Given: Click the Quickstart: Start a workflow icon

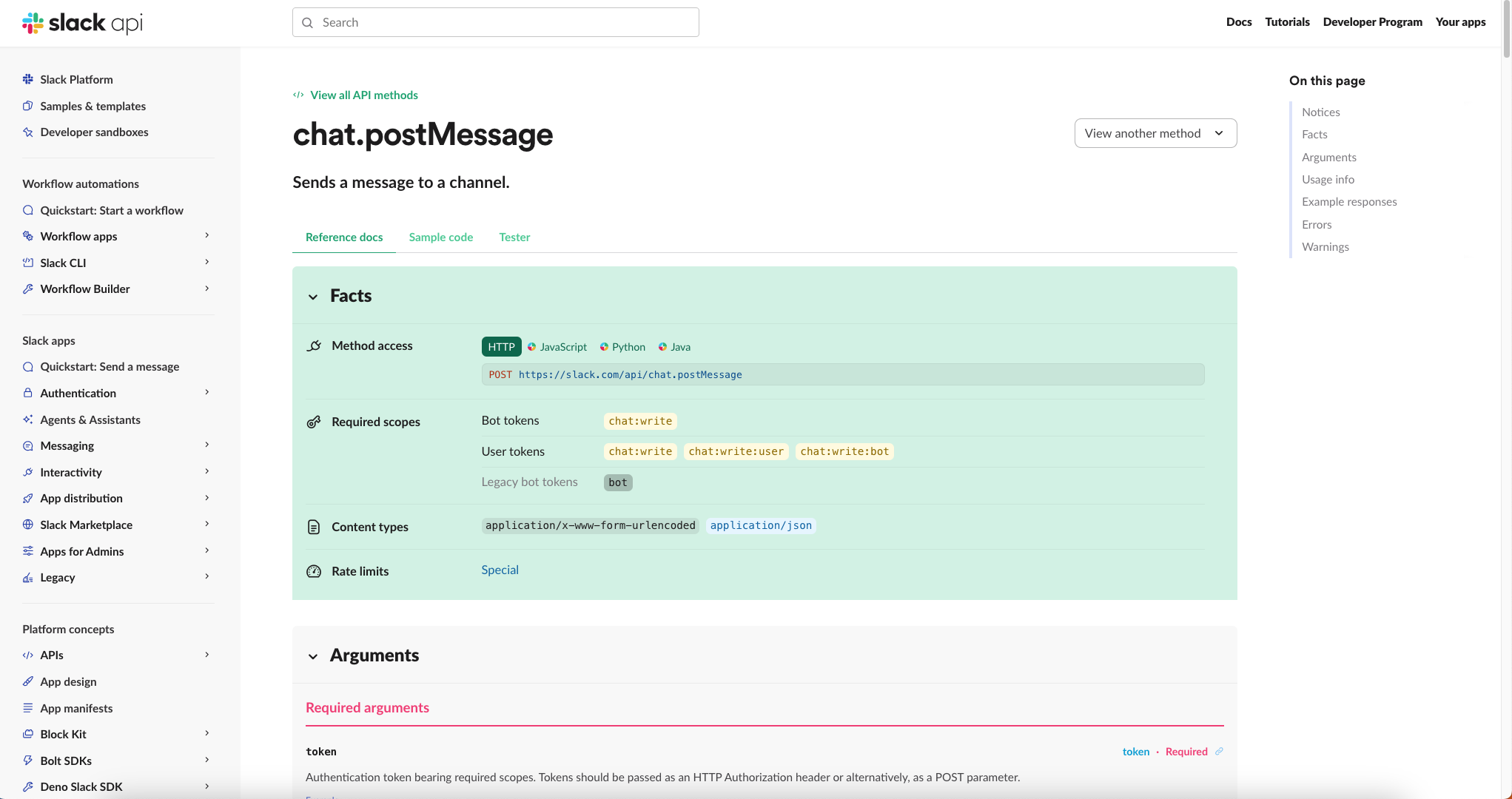Looking at the screenshot, I should pyautogui.click(x=28, y=210).
